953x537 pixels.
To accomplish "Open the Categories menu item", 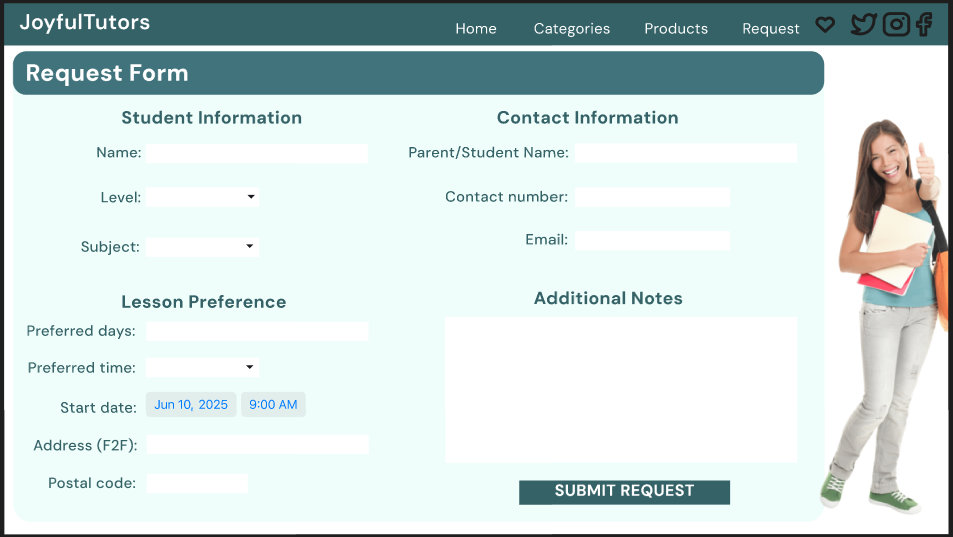I will click(572, 29).
